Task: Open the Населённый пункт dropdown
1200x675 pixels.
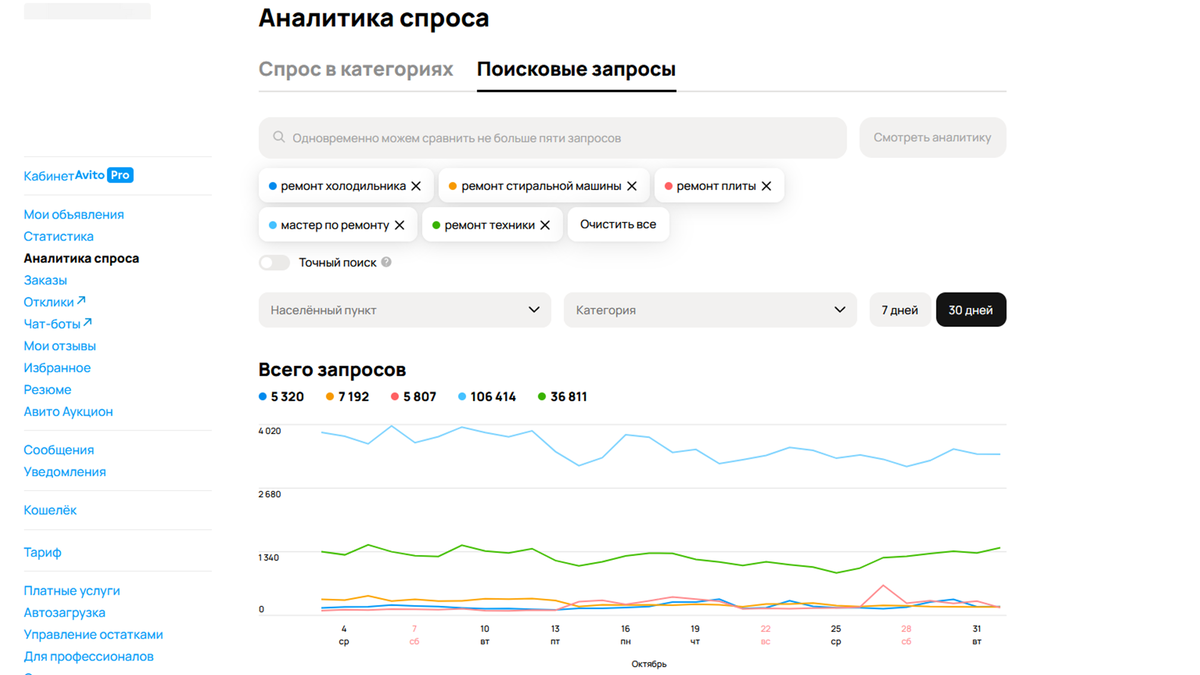Action: [x=404, y=309]
